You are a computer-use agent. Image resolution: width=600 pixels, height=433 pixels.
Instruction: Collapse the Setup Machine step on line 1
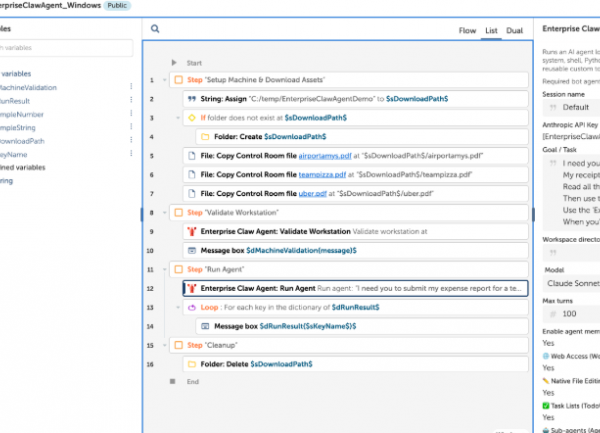(x=165, y=80)
